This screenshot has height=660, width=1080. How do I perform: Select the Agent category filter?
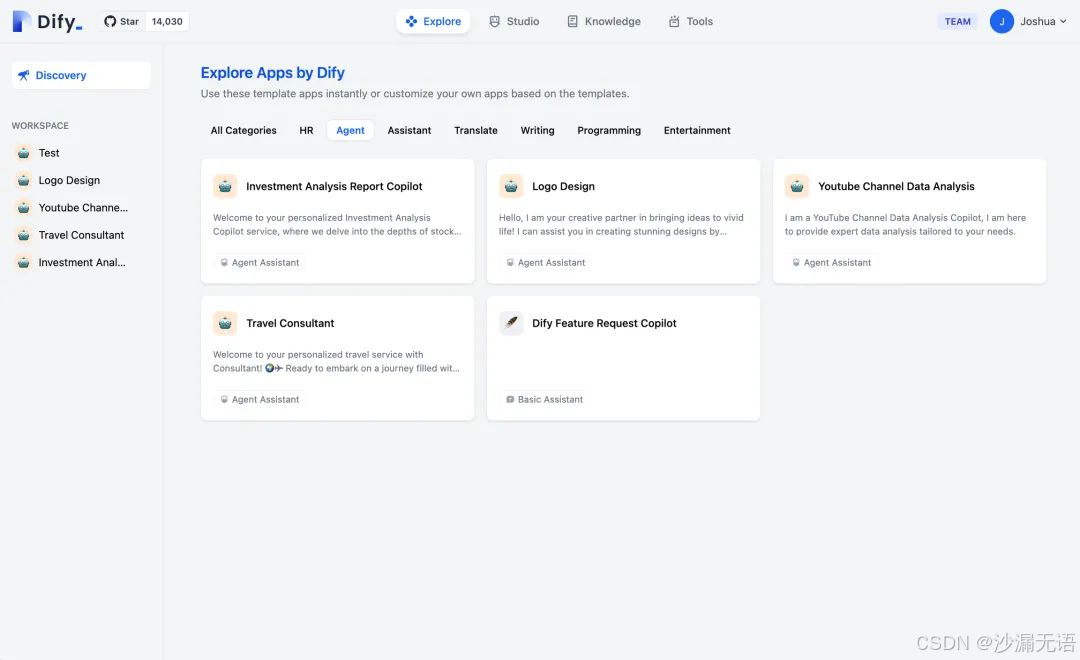click(x=350, y=130)
